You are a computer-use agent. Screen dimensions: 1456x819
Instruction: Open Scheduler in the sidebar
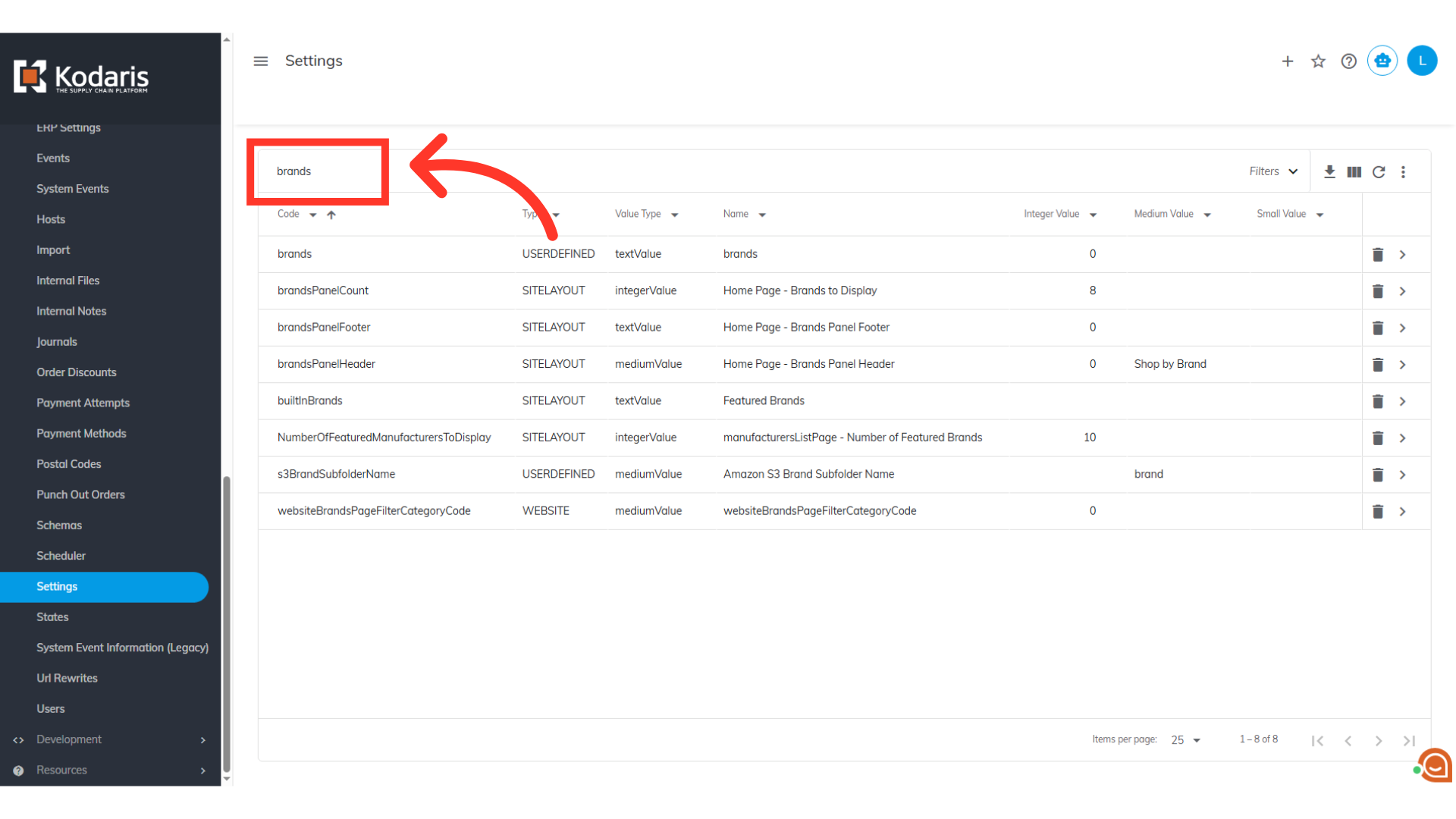[x=61, y=556]
